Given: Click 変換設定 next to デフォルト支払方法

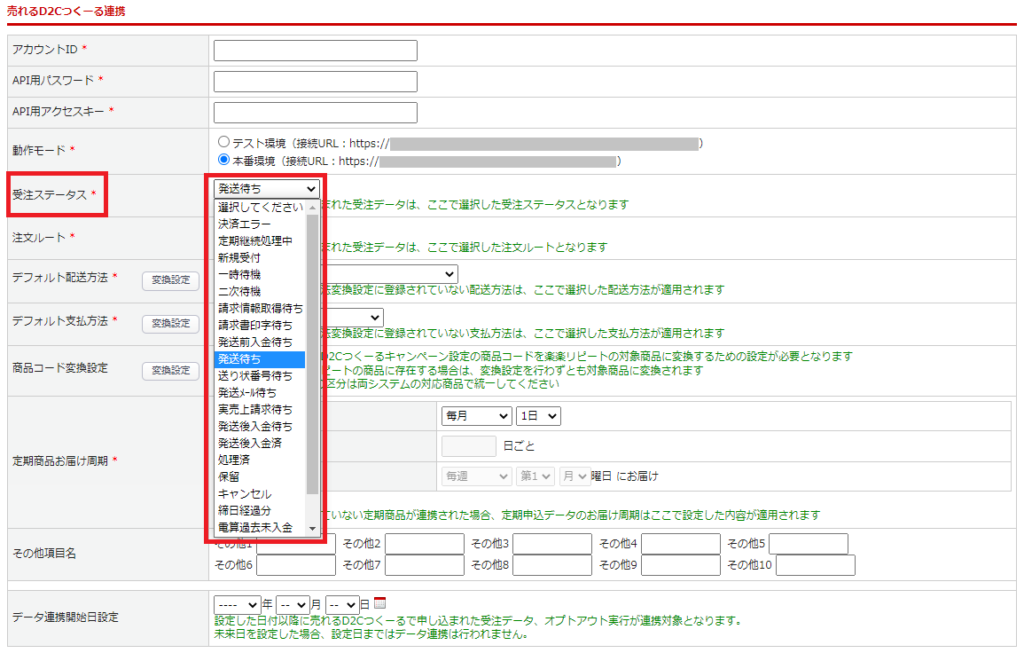Looking at the screenshot, I should pos(170,323).
